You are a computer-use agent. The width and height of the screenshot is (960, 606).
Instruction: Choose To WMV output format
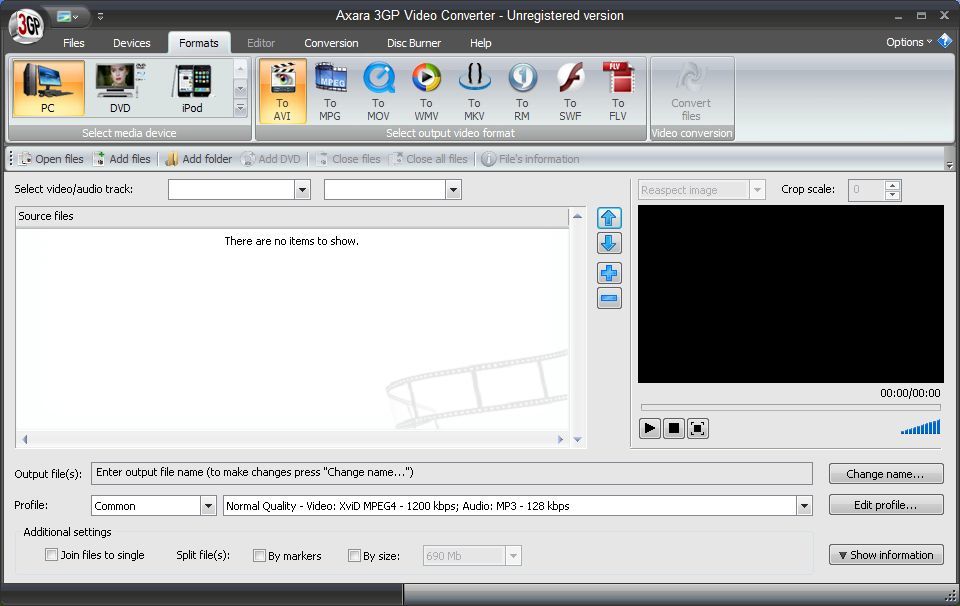coord(426,91)
